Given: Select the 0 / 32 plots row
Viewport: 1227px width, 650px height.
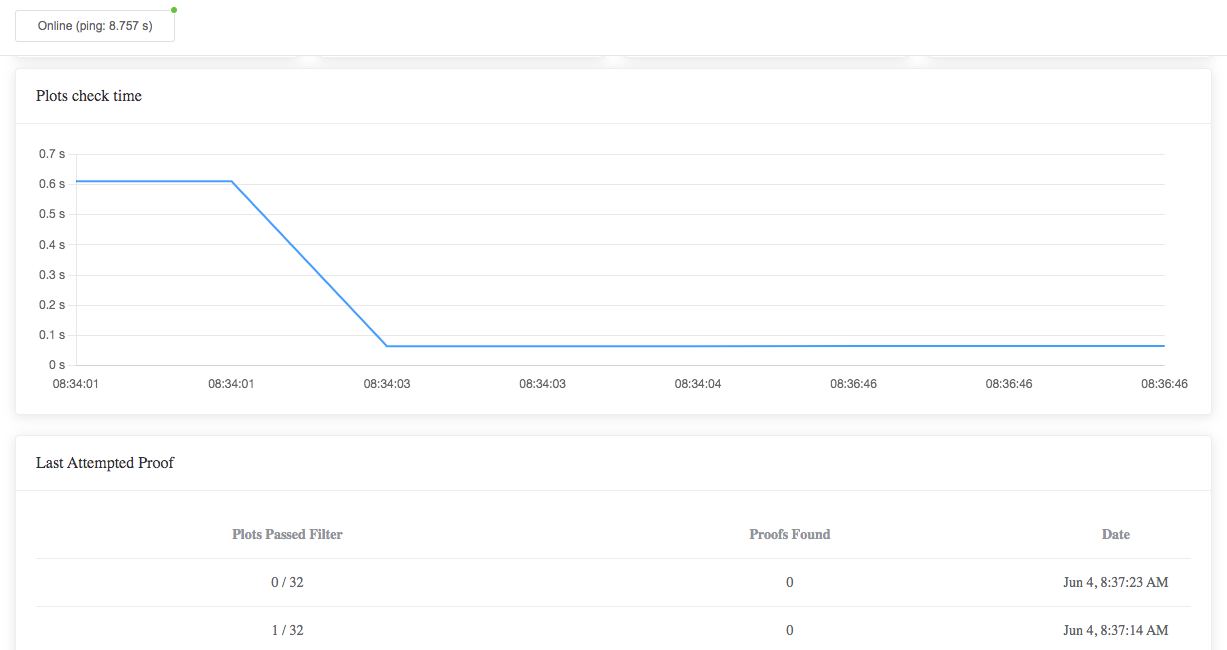Looking at the screenshot, I should point(613,582).
